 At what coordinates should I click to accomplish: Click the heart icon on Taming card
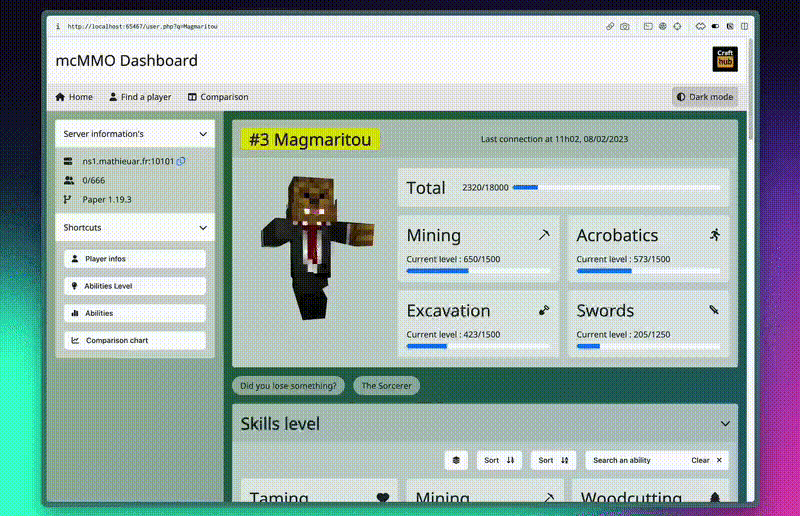(383, 497)
